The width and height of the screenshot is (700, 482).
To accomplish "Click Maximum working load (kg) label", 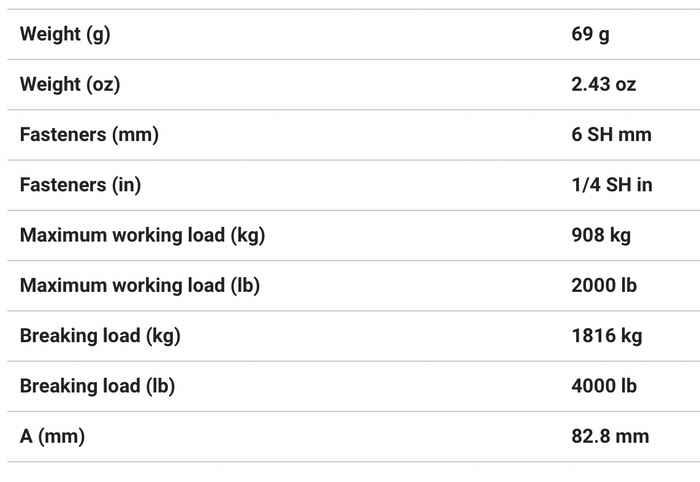I will click(x=142, y=236).
